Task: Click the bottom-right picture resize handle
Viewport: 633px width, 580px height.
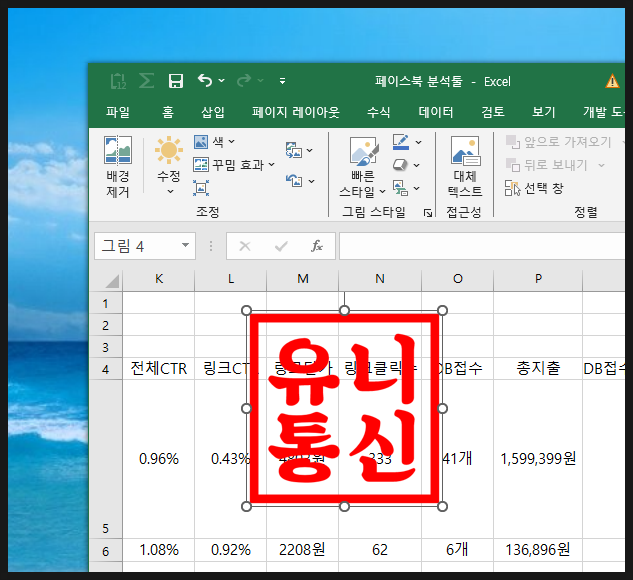Action: 442,506
